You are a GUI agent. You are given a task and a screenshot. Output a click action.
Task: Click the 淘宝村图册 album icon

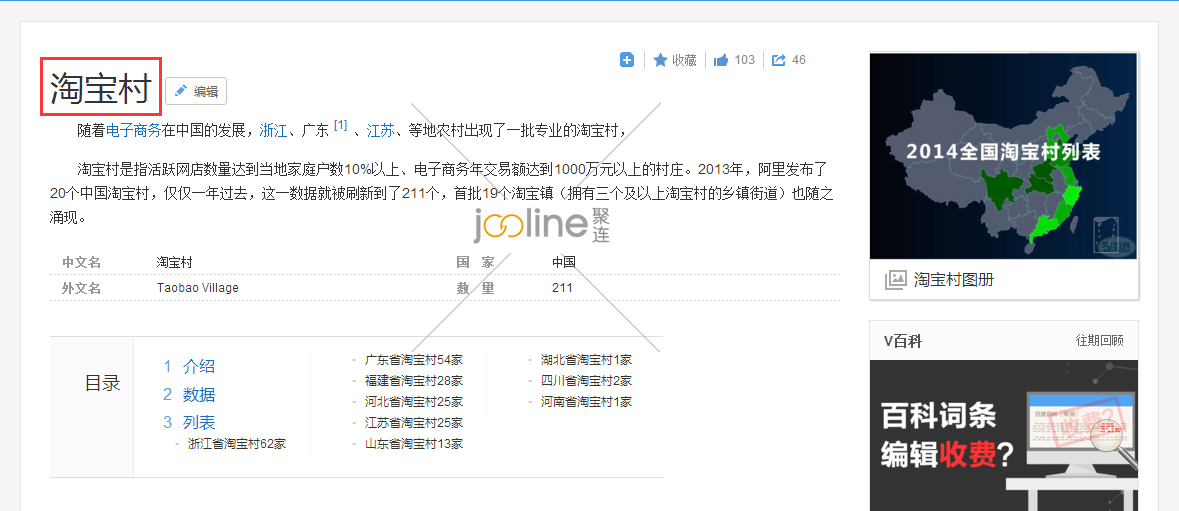tap(896, 280)
